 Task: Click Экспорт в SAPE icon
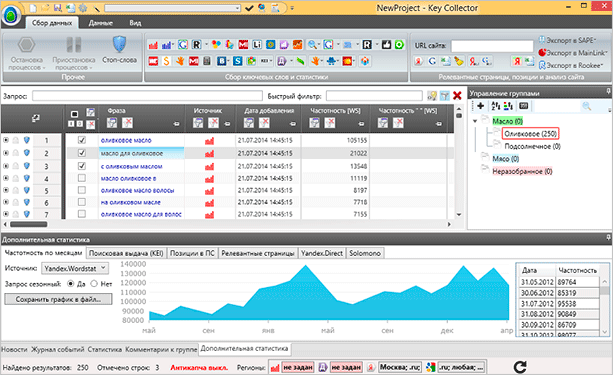pyautogui.click(x=542, y=40)
